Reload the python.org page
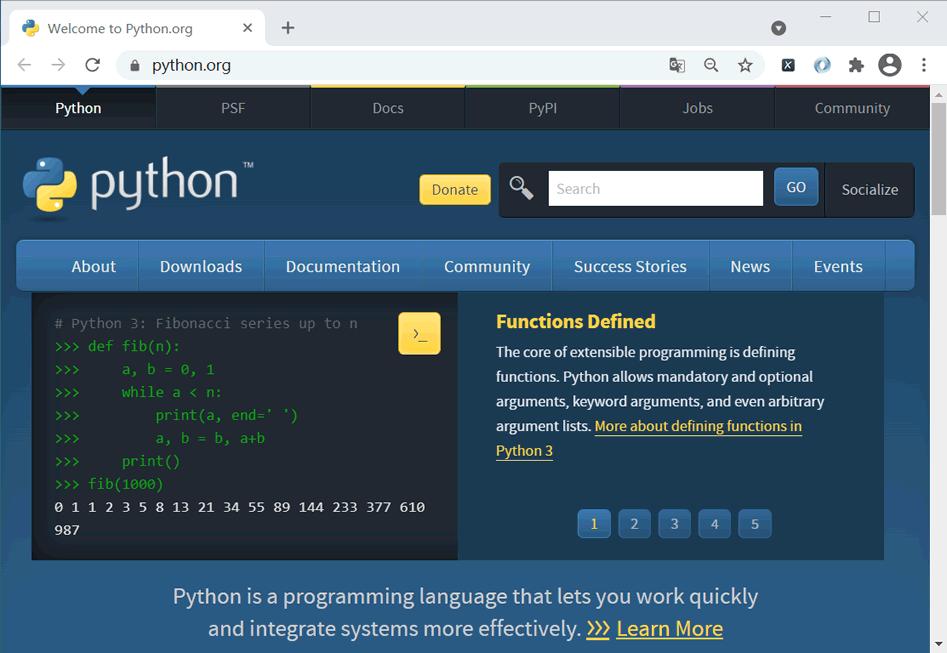The width and height of the screenshot is (947, 653). 92,65
